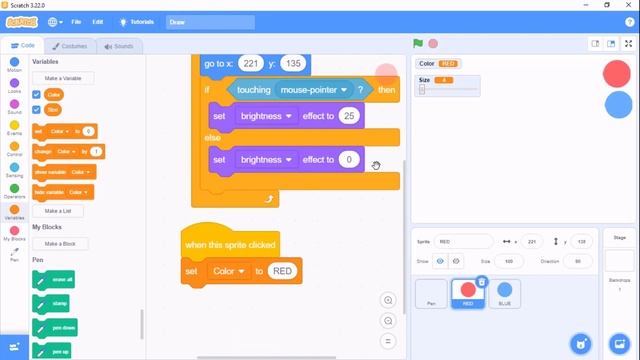The height and width of the screenshot is (360, 640).
Task: Click the erase all pen block
Action: (x=53, y=280)
